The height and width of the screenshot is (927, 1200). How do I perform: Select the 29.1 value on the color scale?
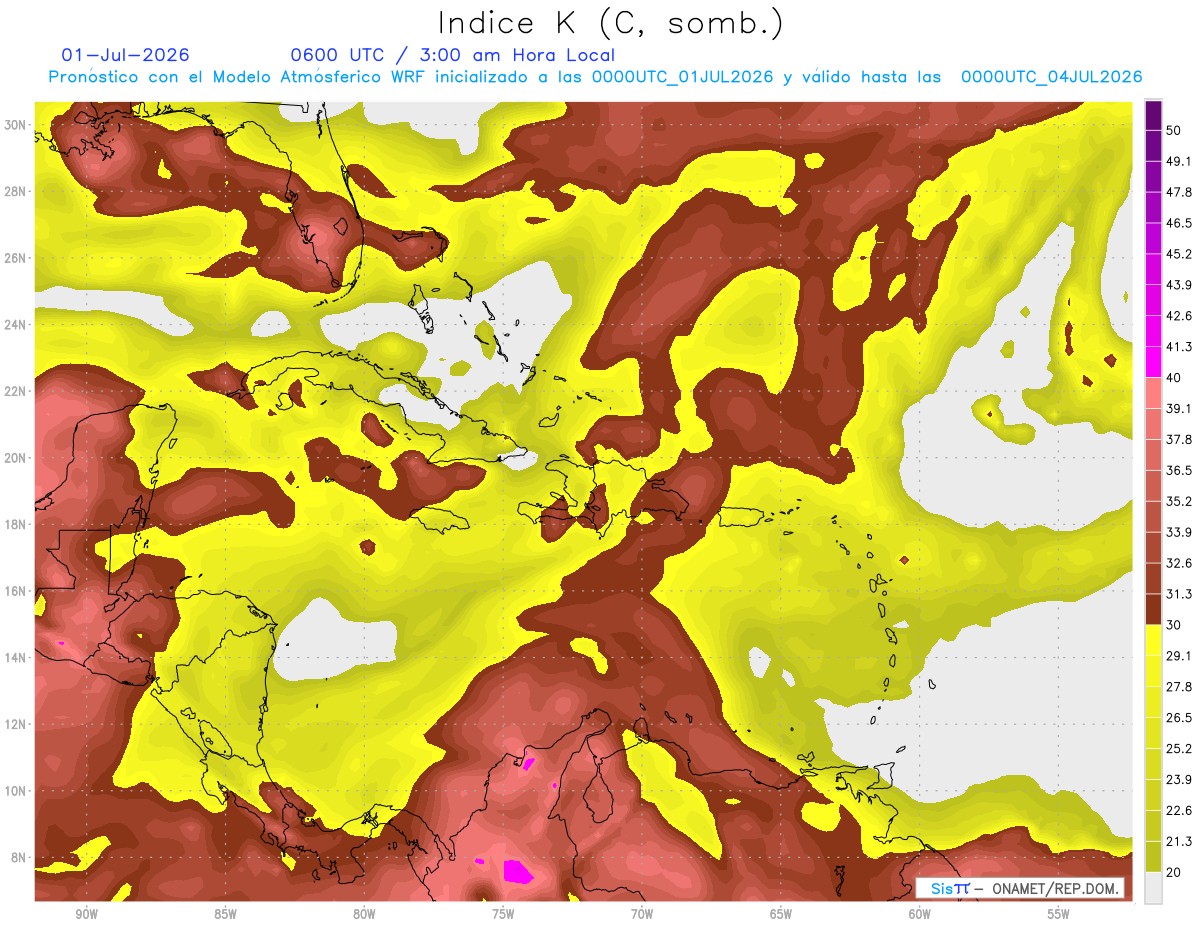(x=1179, y=656)
